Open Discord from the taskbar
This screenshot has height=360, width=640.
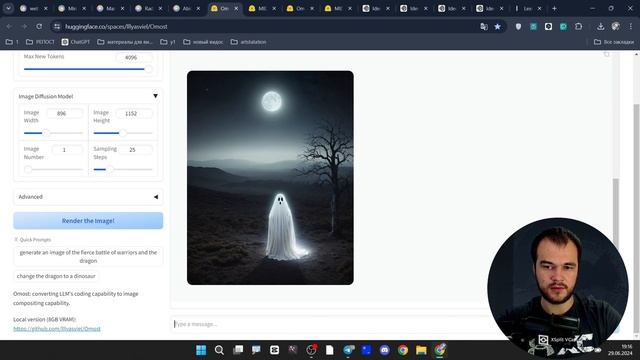tap(384, 350)
